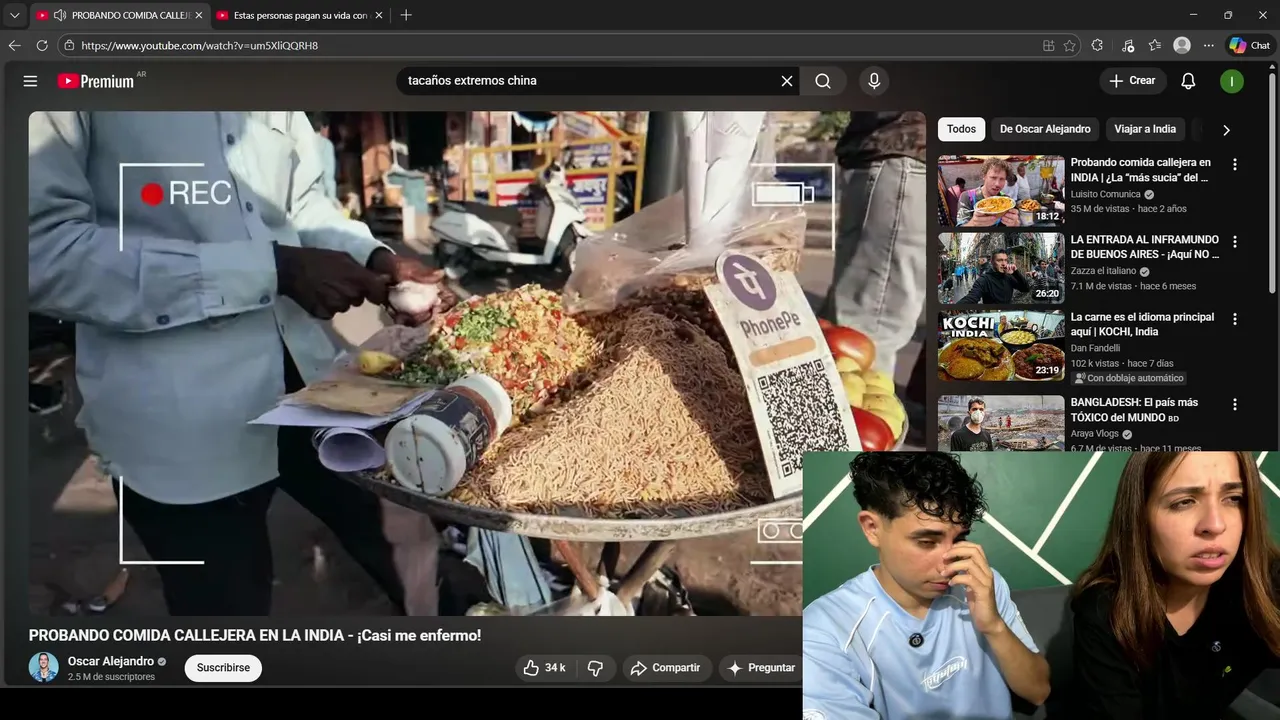The height and width of the screenshot is (720, 1280).
Task: Open title La carne es el idioma principal
Action: tap(1143, 325)
